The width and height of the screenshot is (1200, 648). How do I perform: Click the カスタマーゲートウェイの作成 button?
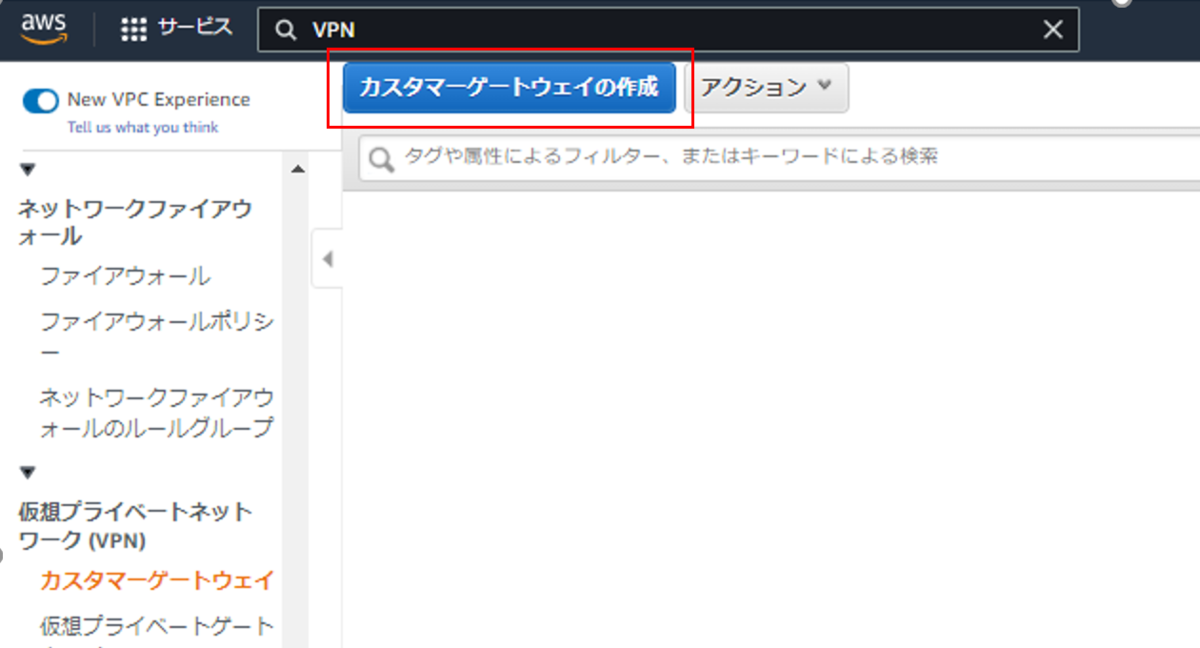(511, 88)
